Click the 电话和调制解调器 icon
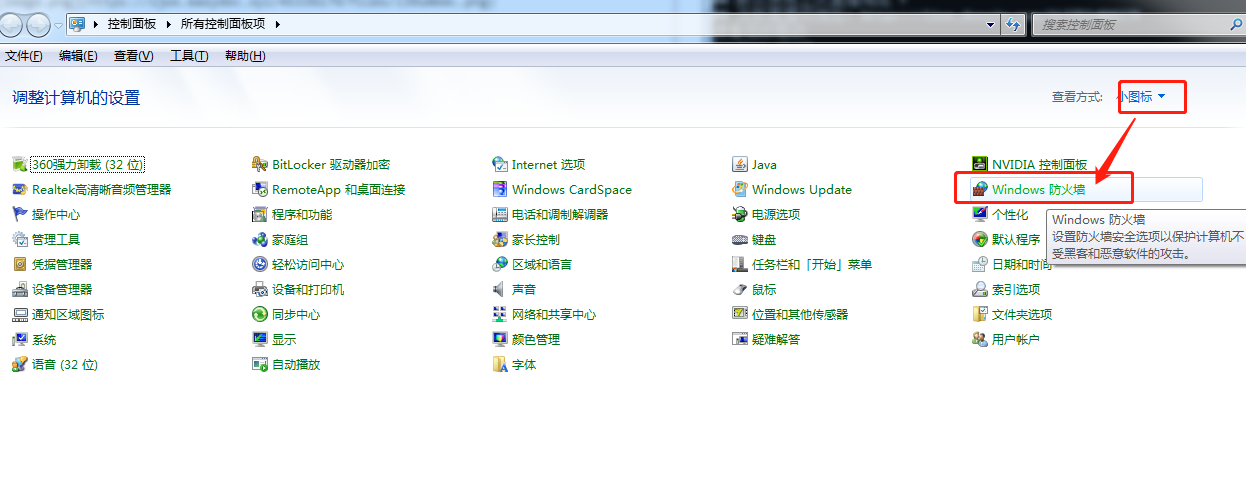 pyautogui.click(x=500, y=214)
